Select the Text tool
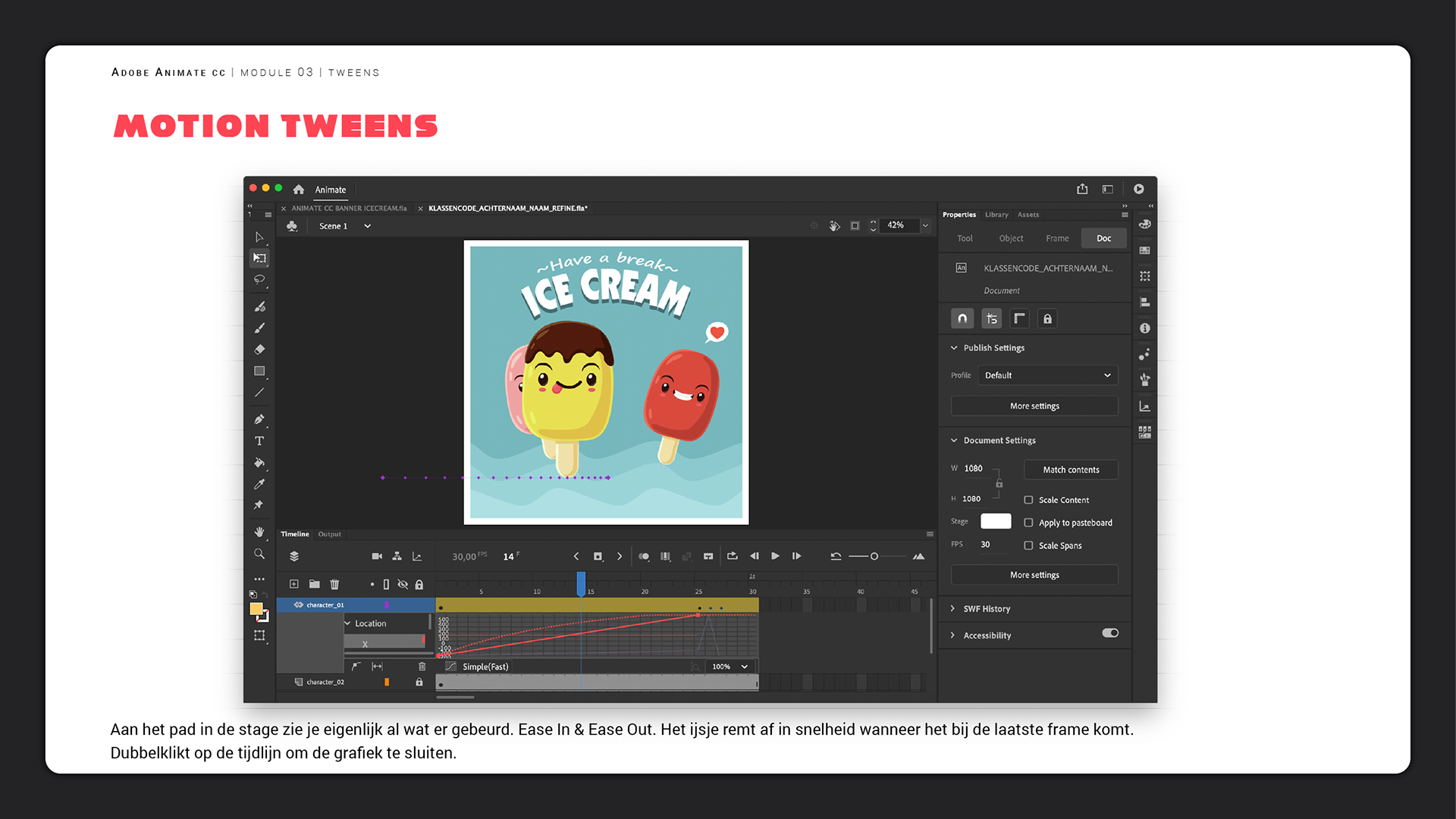 click(259, 441)
